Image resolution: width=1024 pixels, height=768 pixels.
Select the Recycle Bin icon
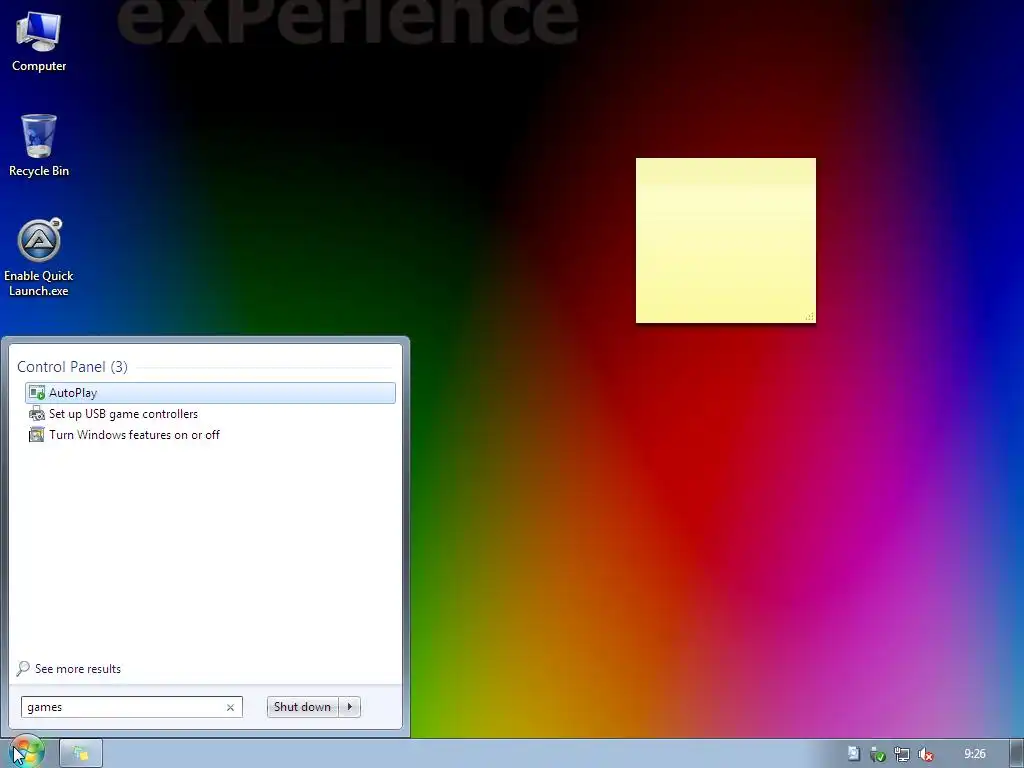39,145
